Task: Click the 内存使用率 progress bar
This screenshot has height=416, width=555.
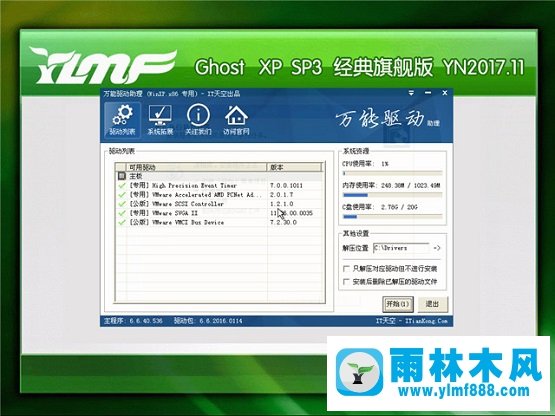Action: pos(393,195)
